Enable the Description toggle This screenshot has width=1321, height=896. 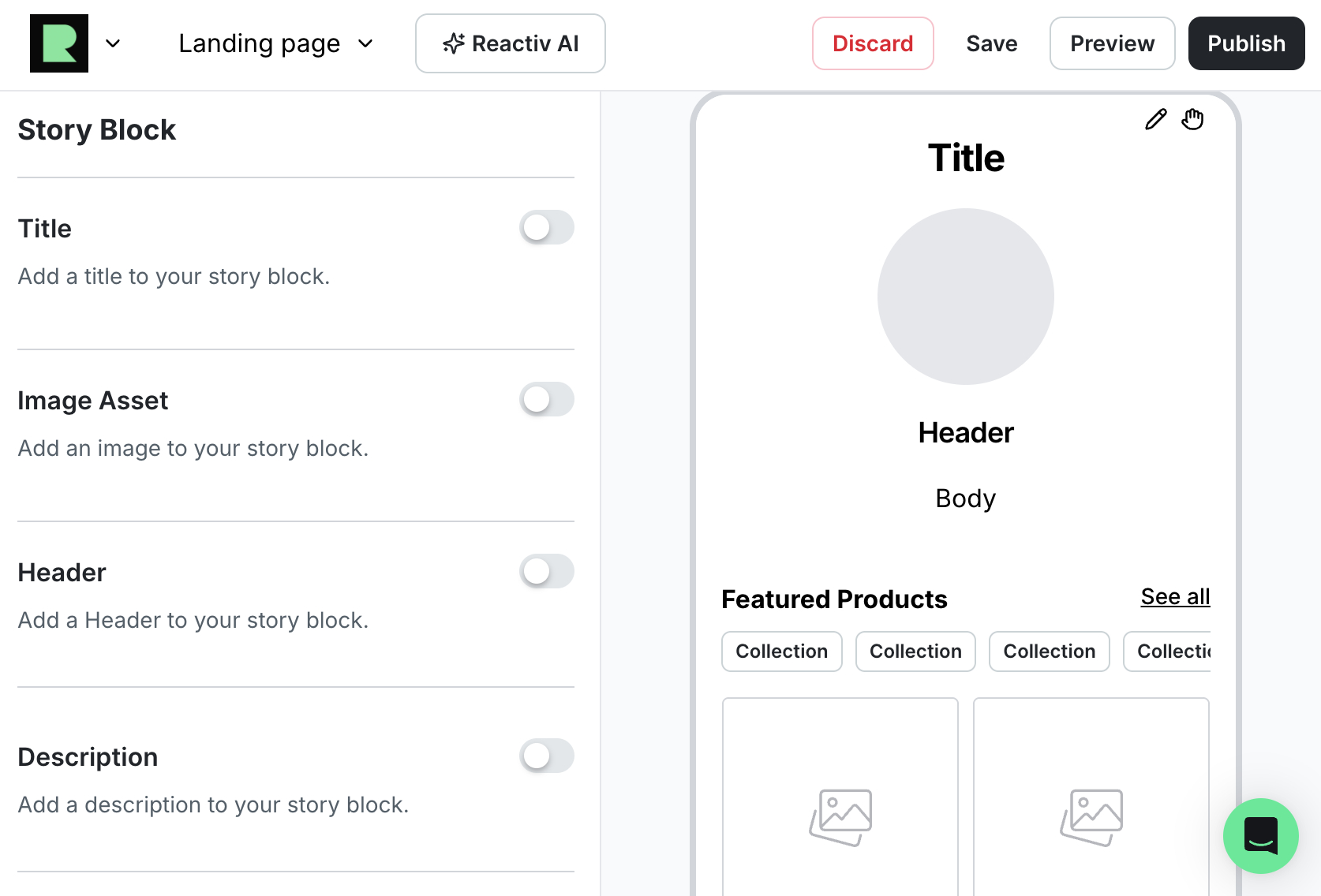coord(546,756)
